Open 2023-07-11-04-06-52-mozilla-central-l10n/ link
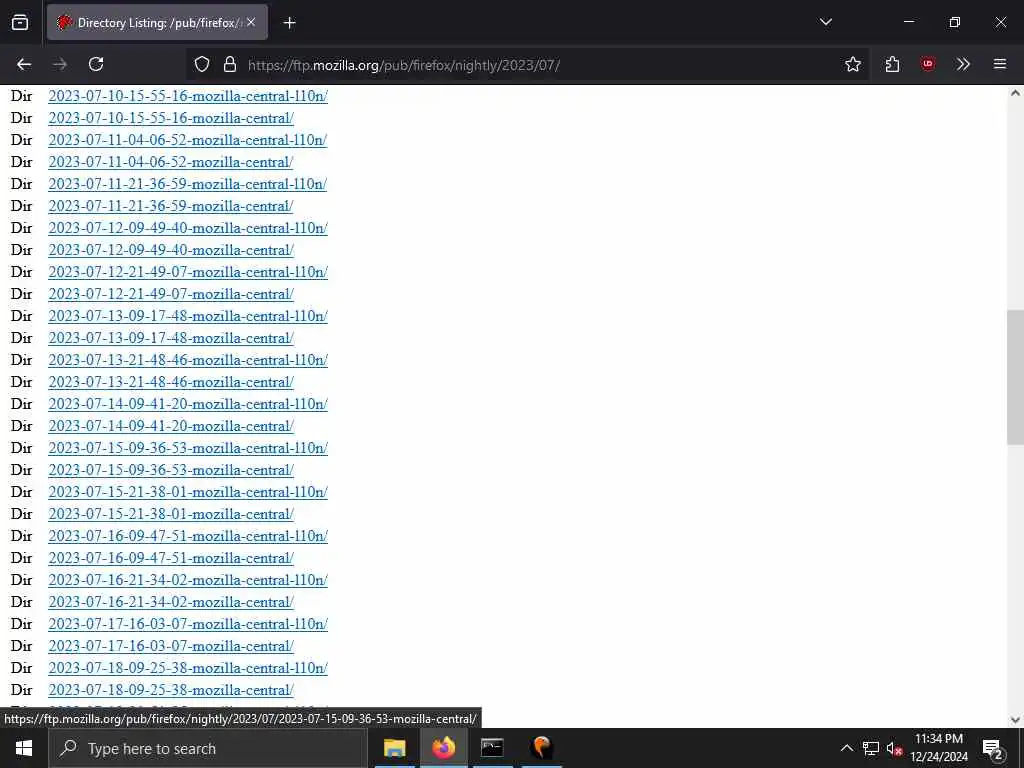Image resolution: width=1024 pixels, height=768 pixels. click(188, 140)
